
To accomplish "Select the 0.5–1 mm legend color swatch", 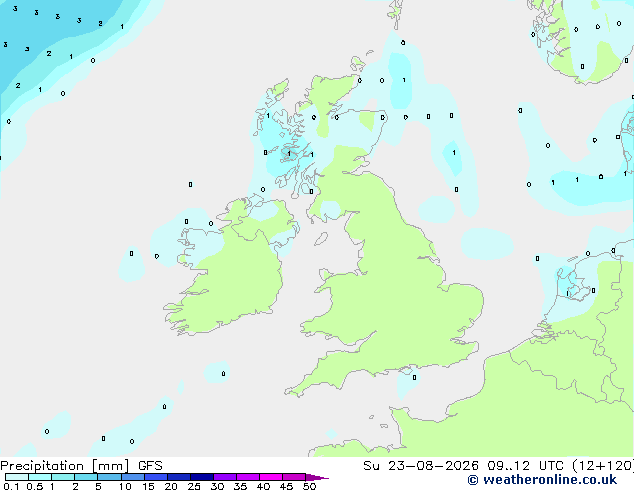I will coord(40,477).
